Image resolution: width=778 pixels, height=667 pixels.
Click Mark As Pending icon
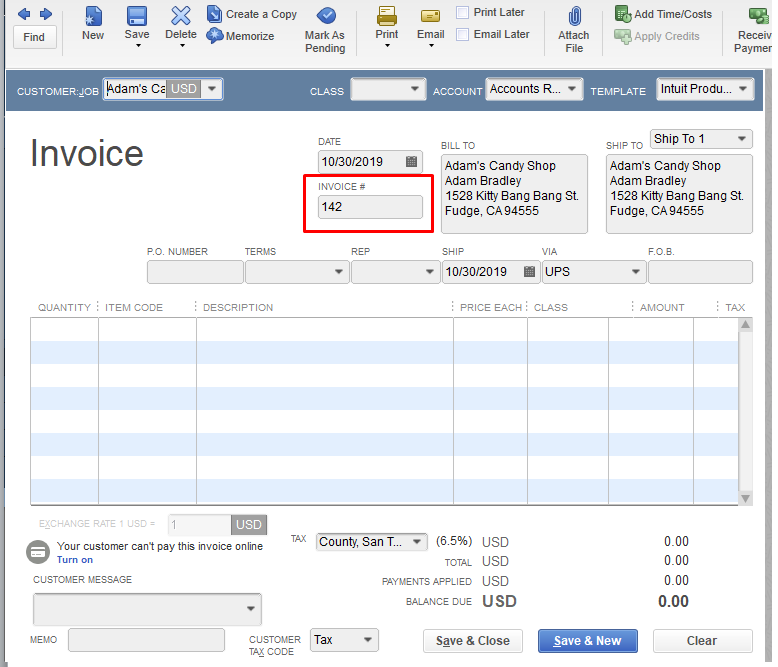pyautogui.click(x=325, y=16)
